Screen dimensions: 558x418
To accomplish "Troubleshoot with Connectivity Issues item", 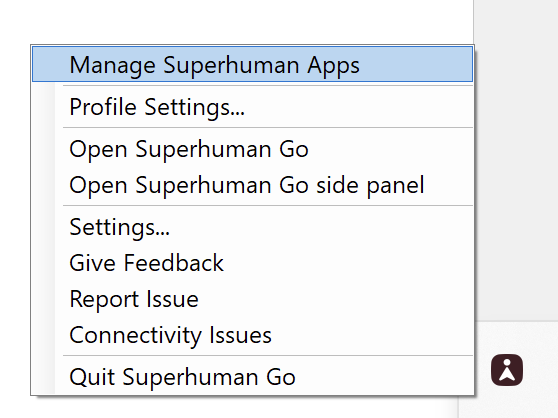I will (252, 335).
